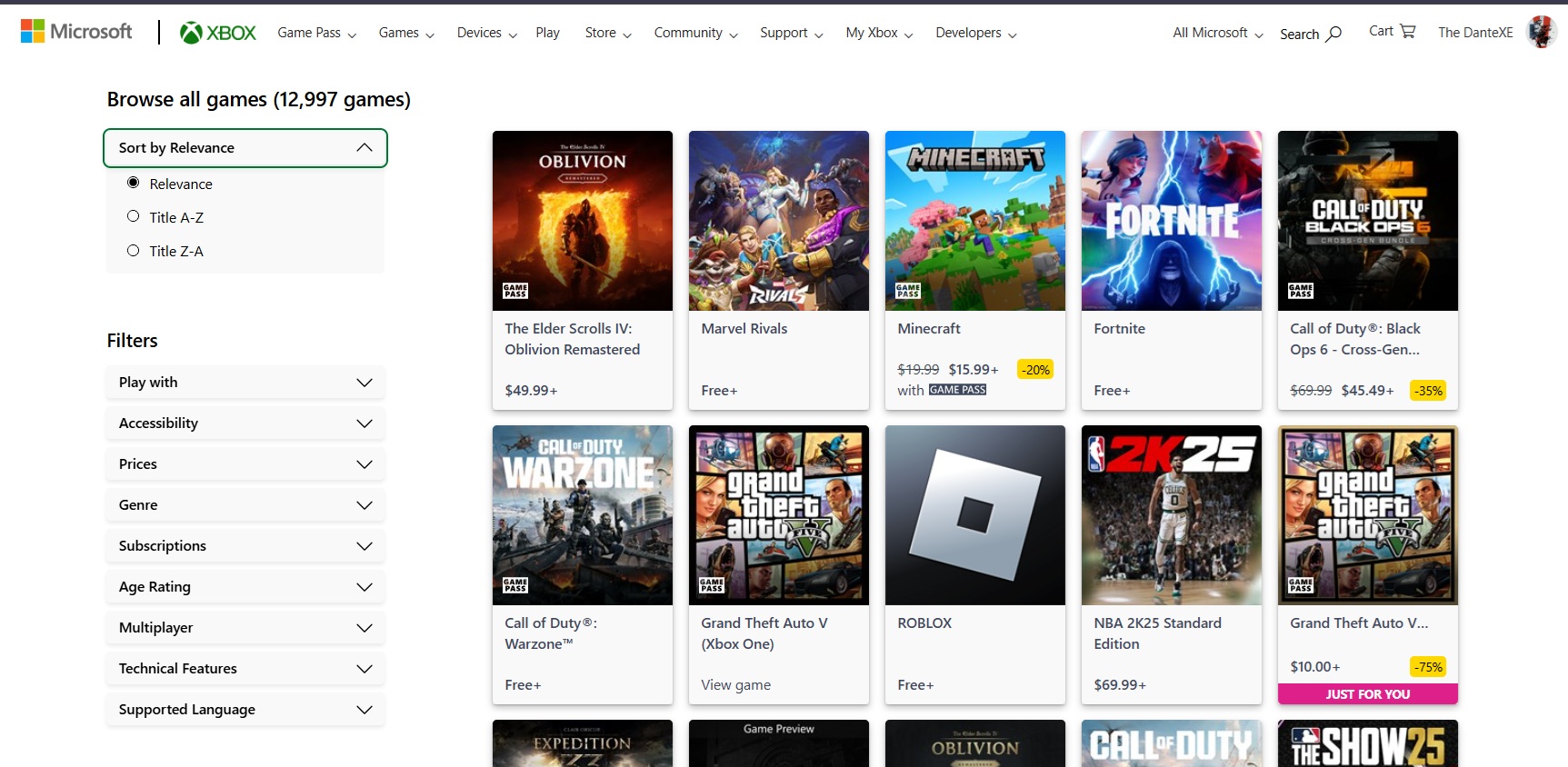Click The DanteXE account name

click(x=1475, y=33)
